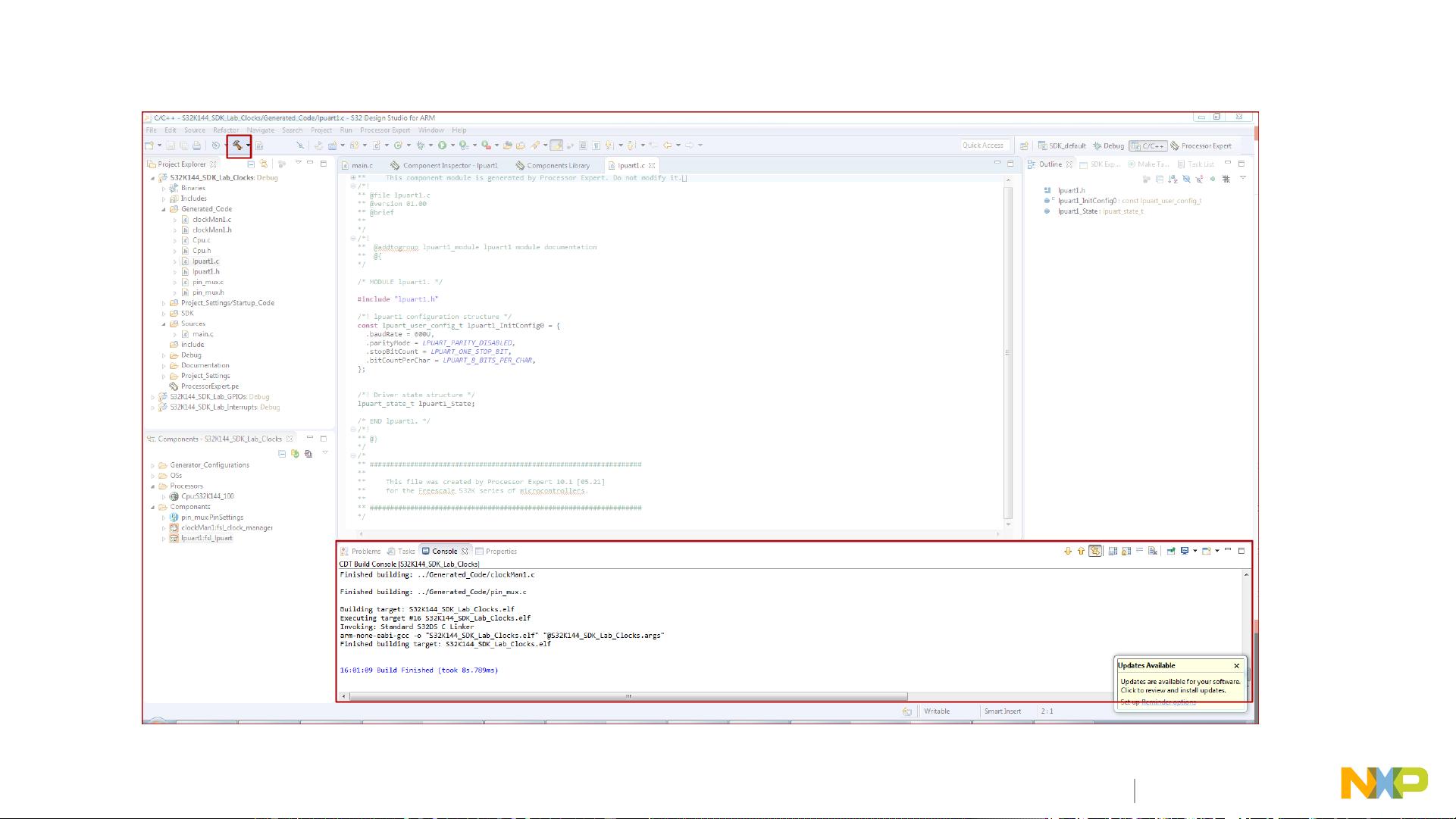
Task: Switch to SDK_default perspective
Action: pos(1062,146)
